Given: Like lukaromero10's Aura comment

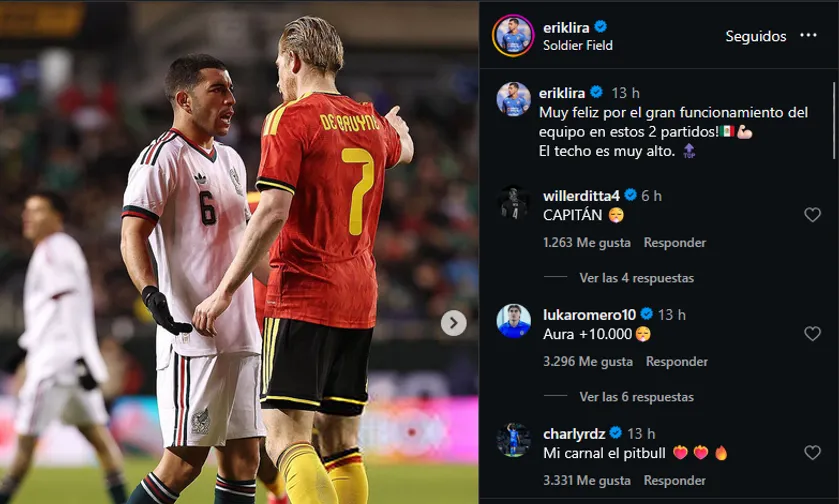Looking at the screenshot, I should [x=812, y=334].
